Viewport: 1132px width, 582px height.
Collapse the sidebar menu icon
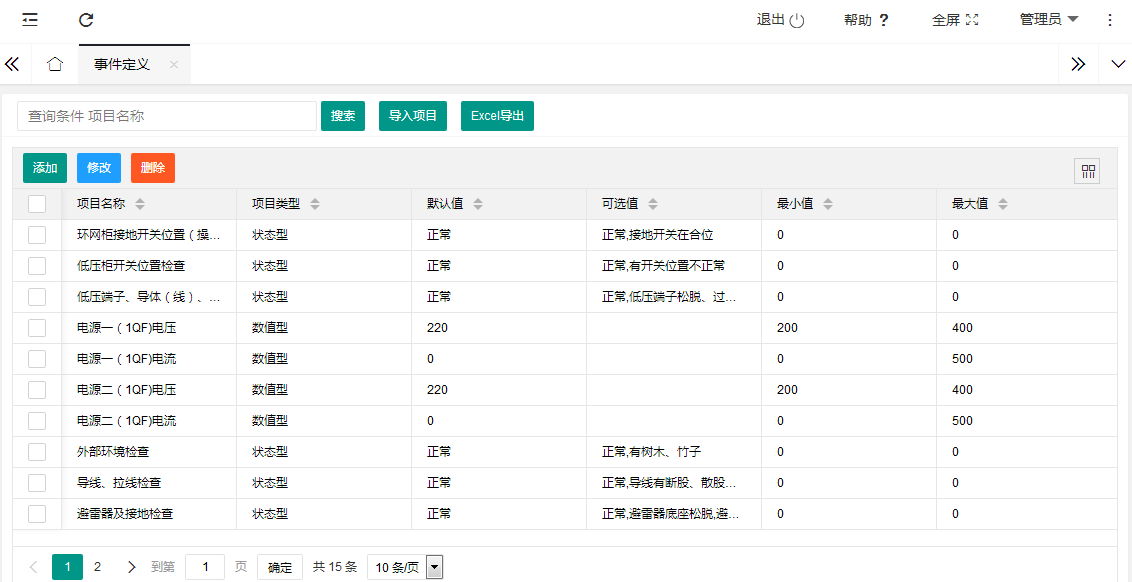[30, 19]
